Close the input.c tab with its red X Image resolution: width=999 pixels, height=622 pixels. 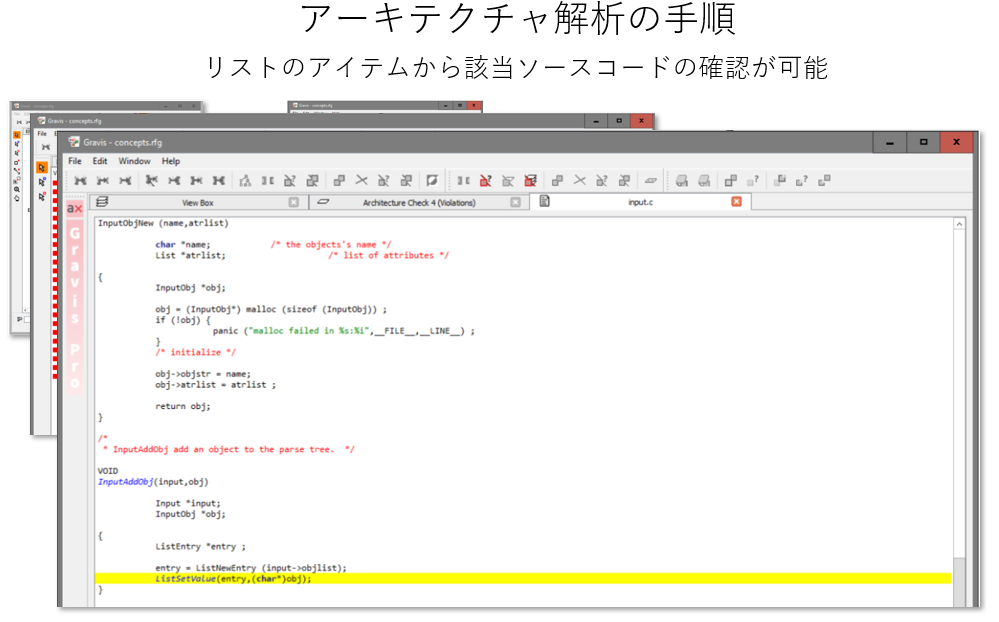(737, 202)
